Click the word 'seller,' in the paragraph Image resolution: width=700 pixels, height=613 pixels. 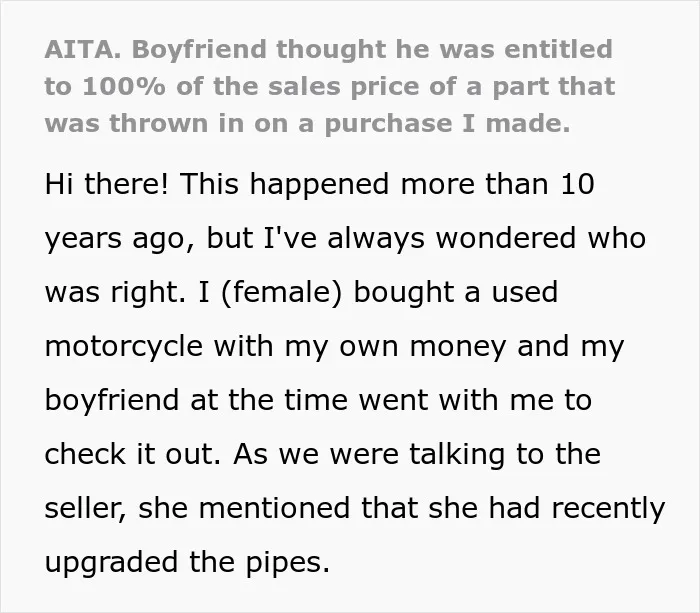click(86, 509)
